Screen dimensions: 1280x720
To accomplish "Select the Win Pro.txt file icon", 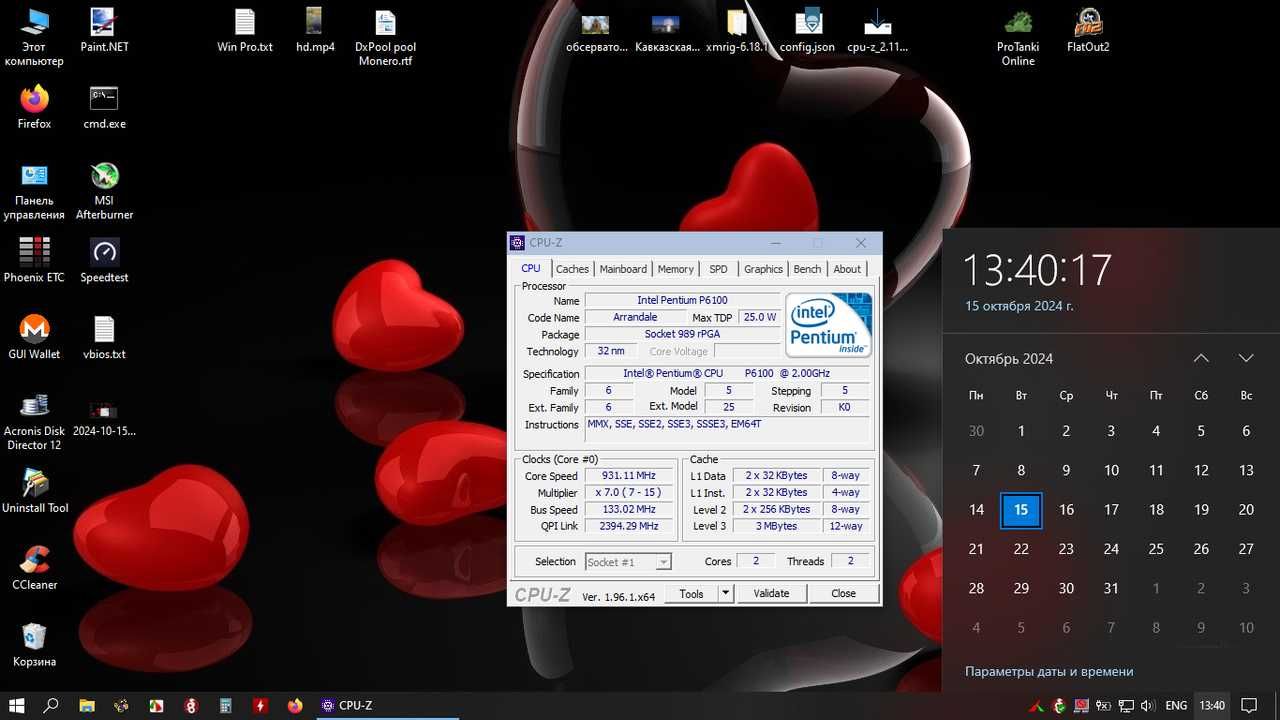I will [x=245, y=31].
